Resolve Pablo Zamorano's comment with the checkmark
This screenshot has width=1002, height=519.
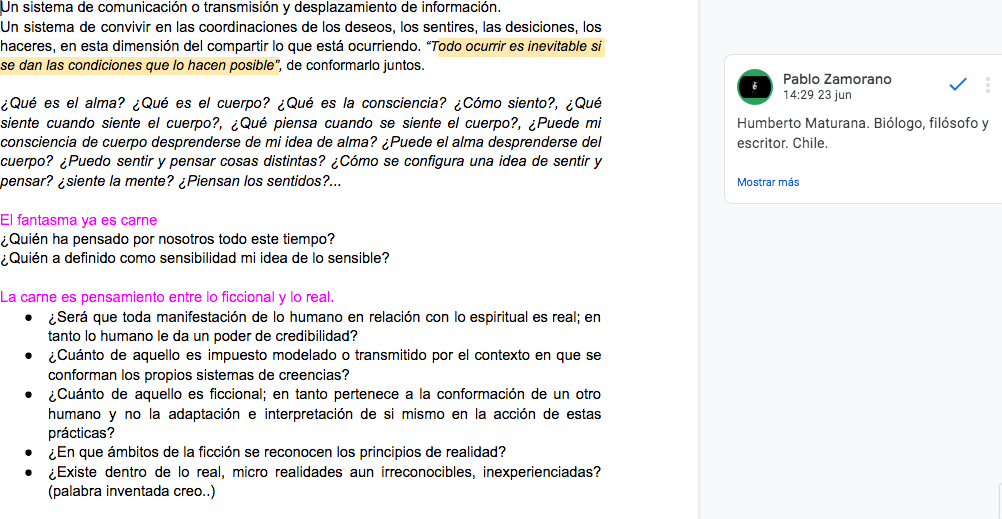tap(958, 86)
